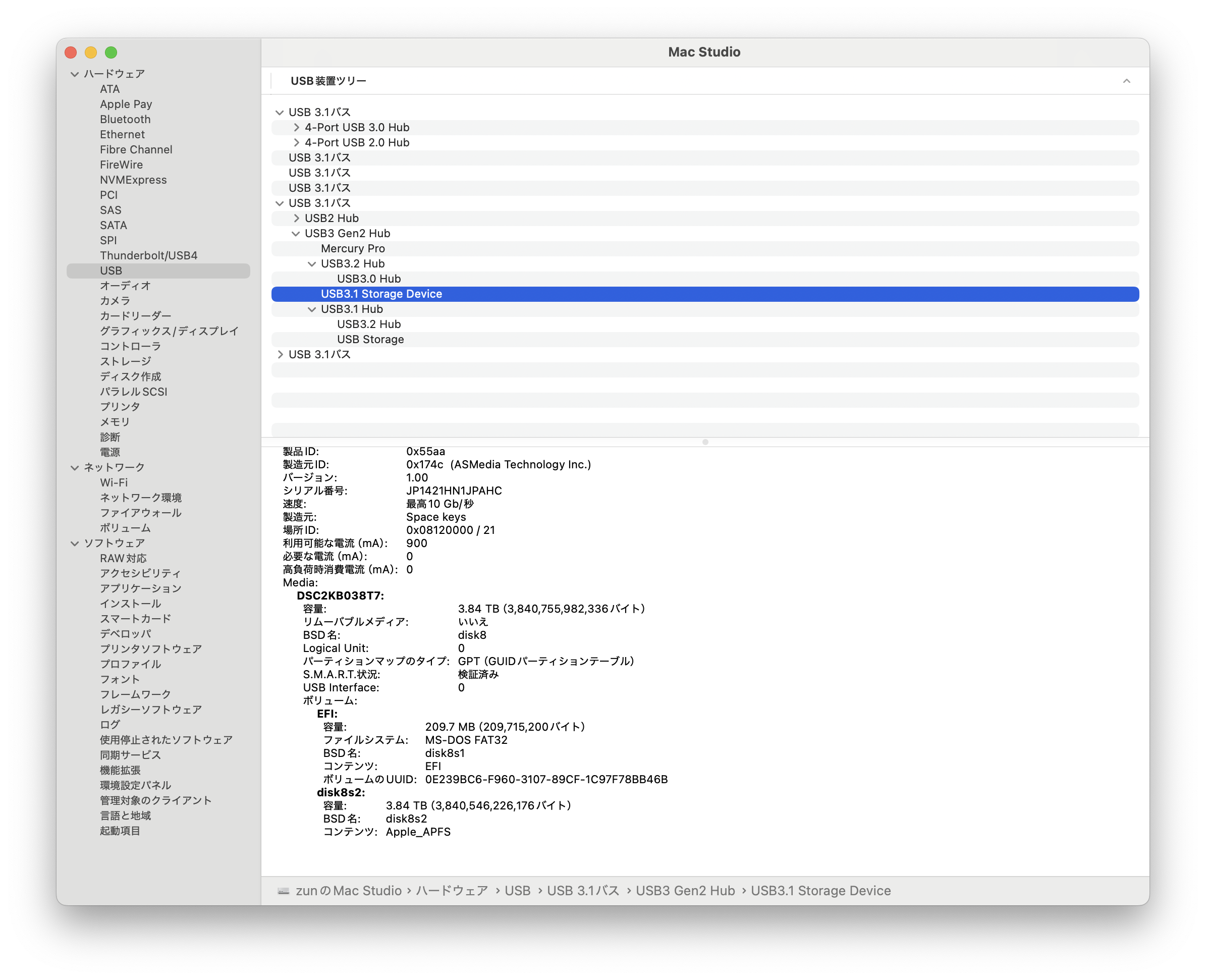Click USB3 Gen2 Hub in path bar
1206x980 pixels.
pos(685,891)
